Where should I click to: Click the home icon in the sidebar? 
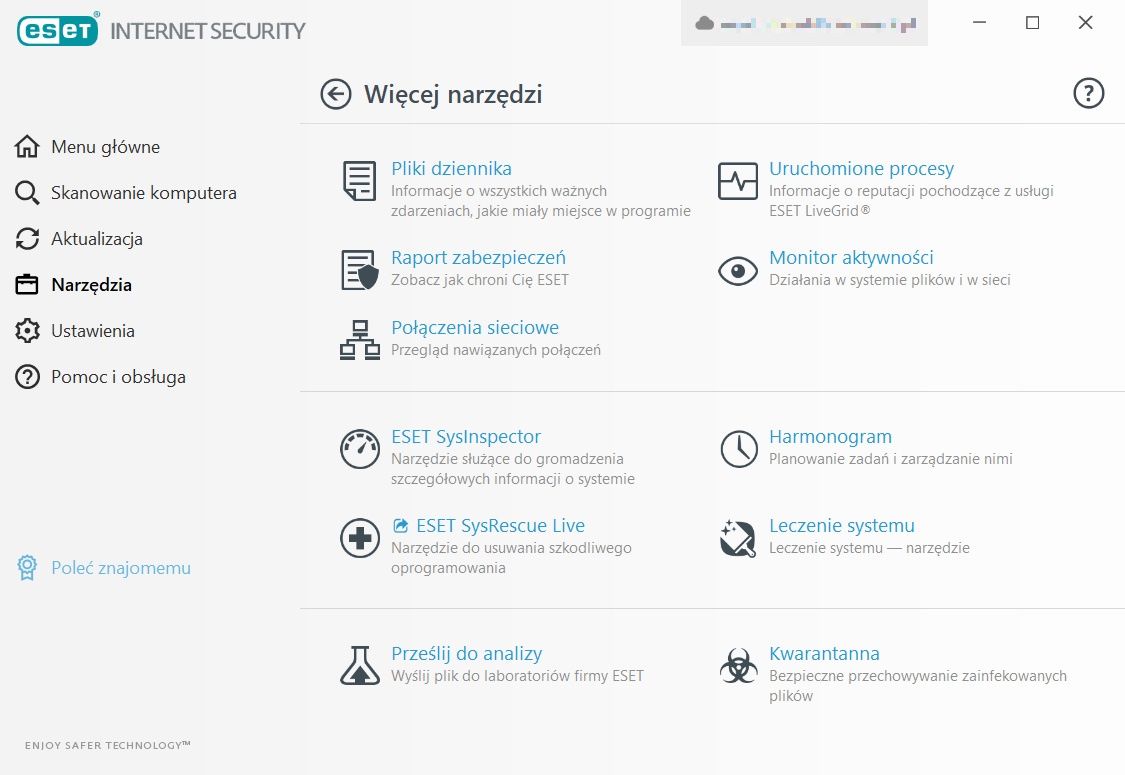[x=27, y=146]
